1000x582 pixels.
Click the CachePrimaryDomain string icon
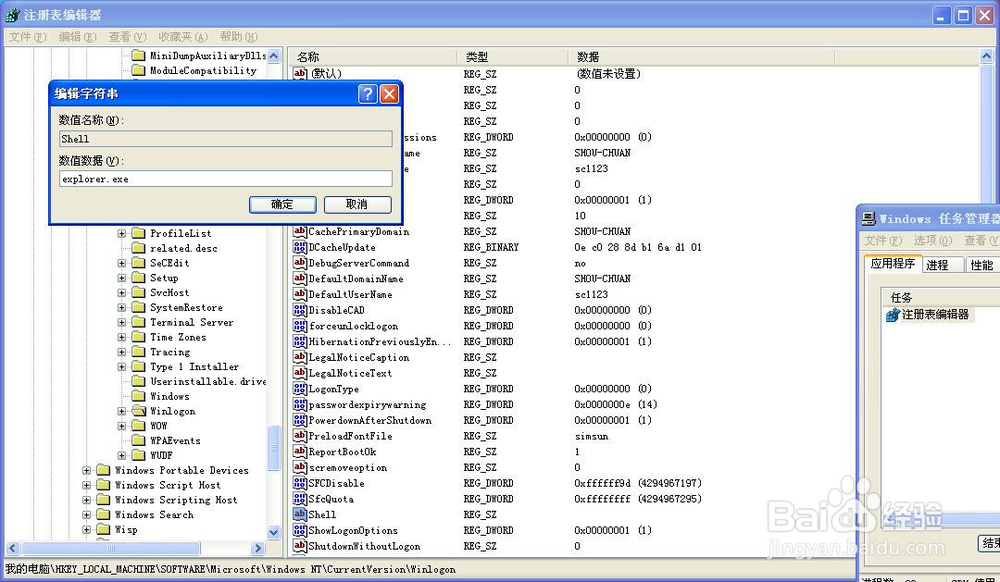click(x=300, y=231)
